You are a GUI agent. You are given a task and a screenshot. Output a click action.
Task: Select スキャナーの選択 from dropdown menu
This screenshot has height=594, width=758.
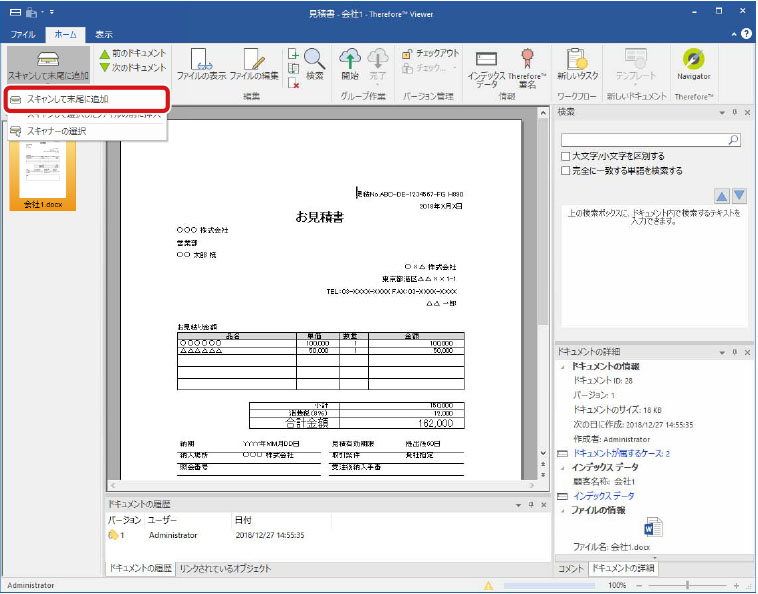pyautogui.click(x=56, y=131)
